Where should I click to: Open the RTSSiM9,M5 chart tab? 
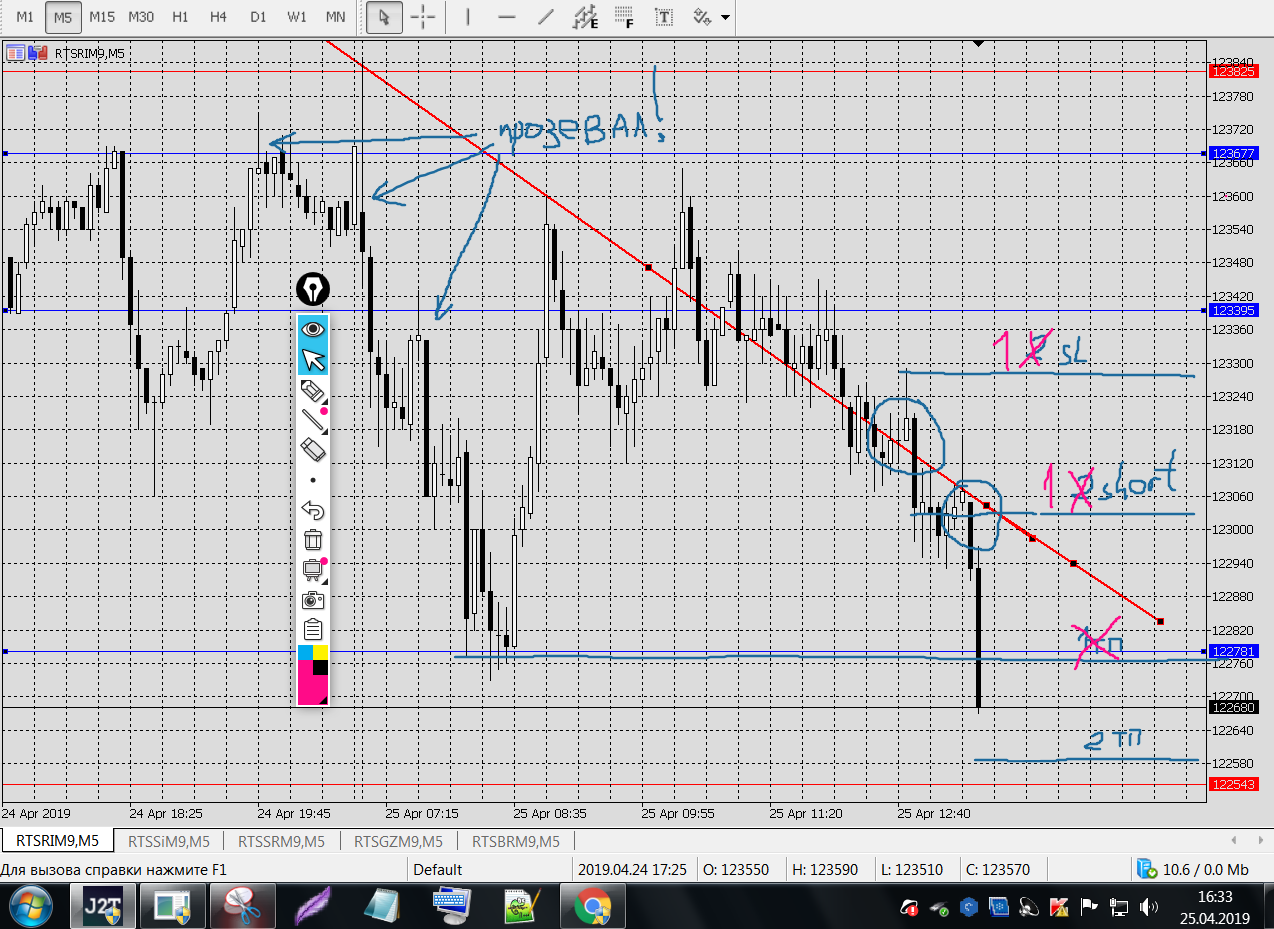tap(169, 841)
